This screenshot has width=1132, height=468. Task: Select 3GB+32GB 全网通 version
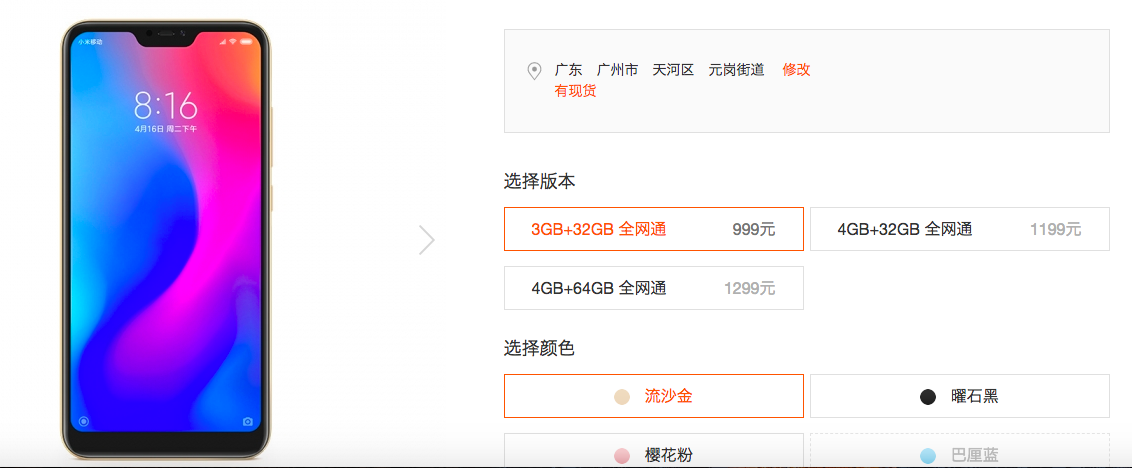coord(653,229)
